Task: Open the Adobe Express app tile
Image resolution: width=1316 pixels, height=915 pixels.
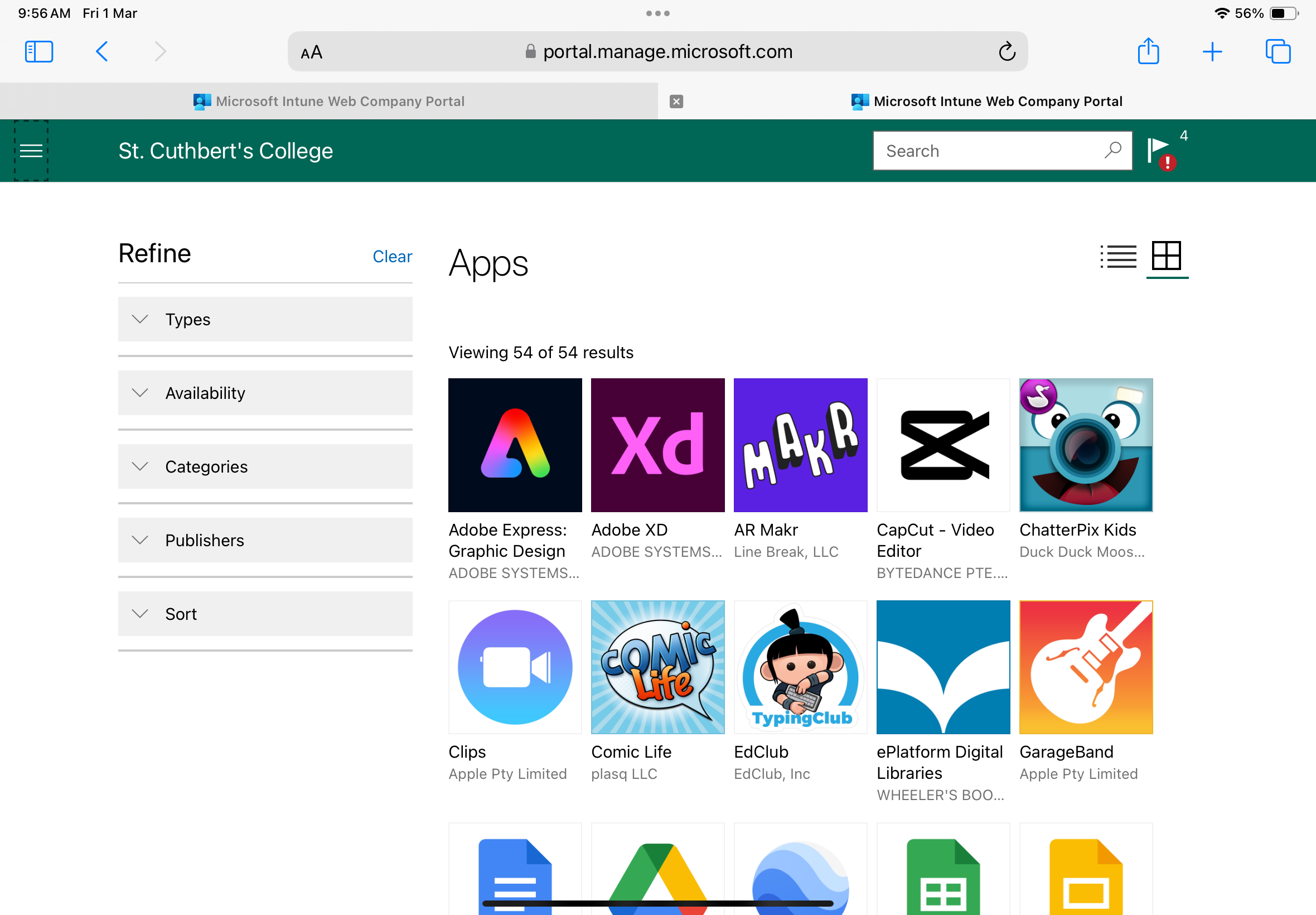Action: coord(515,445)
